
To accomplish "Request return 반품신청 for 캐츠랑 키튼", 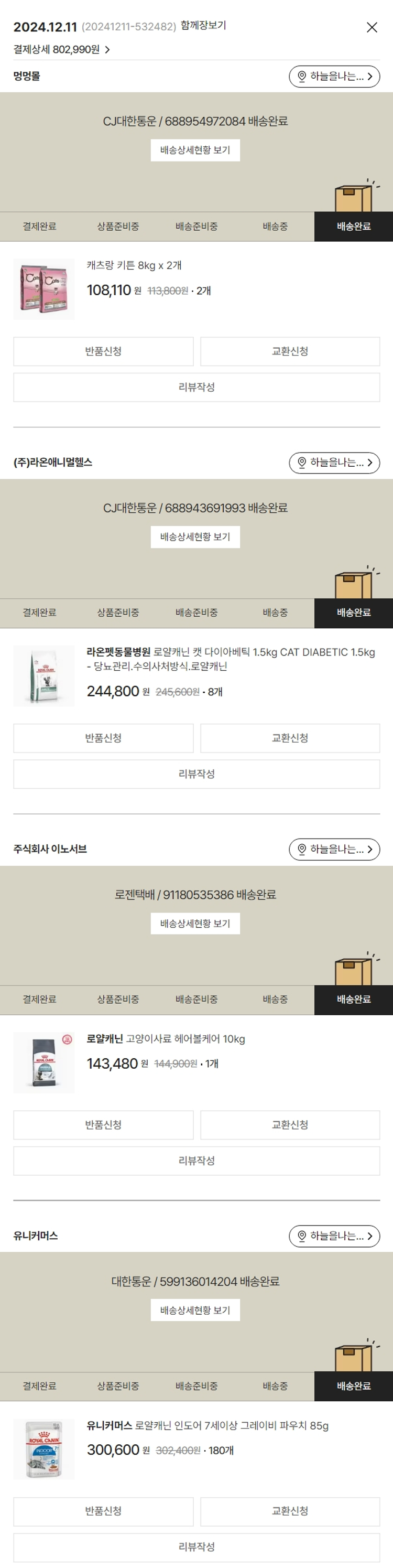I will tap(103, 351).
